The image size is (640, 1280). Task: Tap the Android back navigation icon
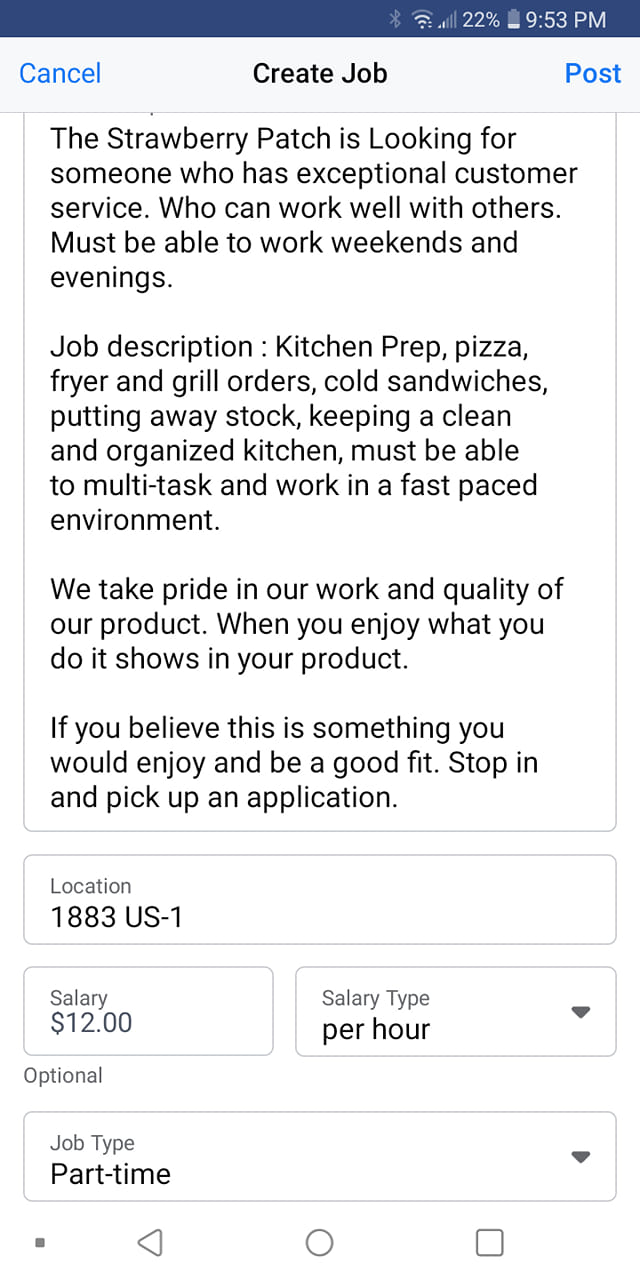(149, 1242)
